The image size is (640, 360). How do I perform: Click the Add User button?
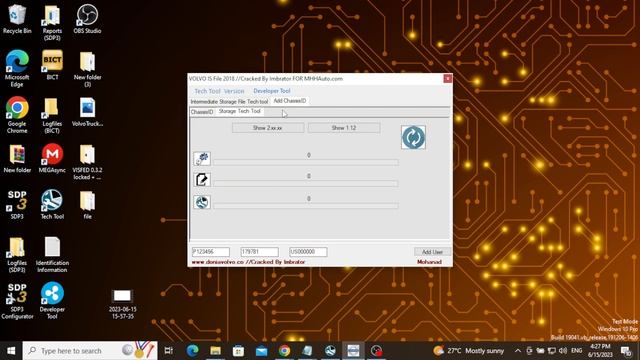[x=432, y=252]
